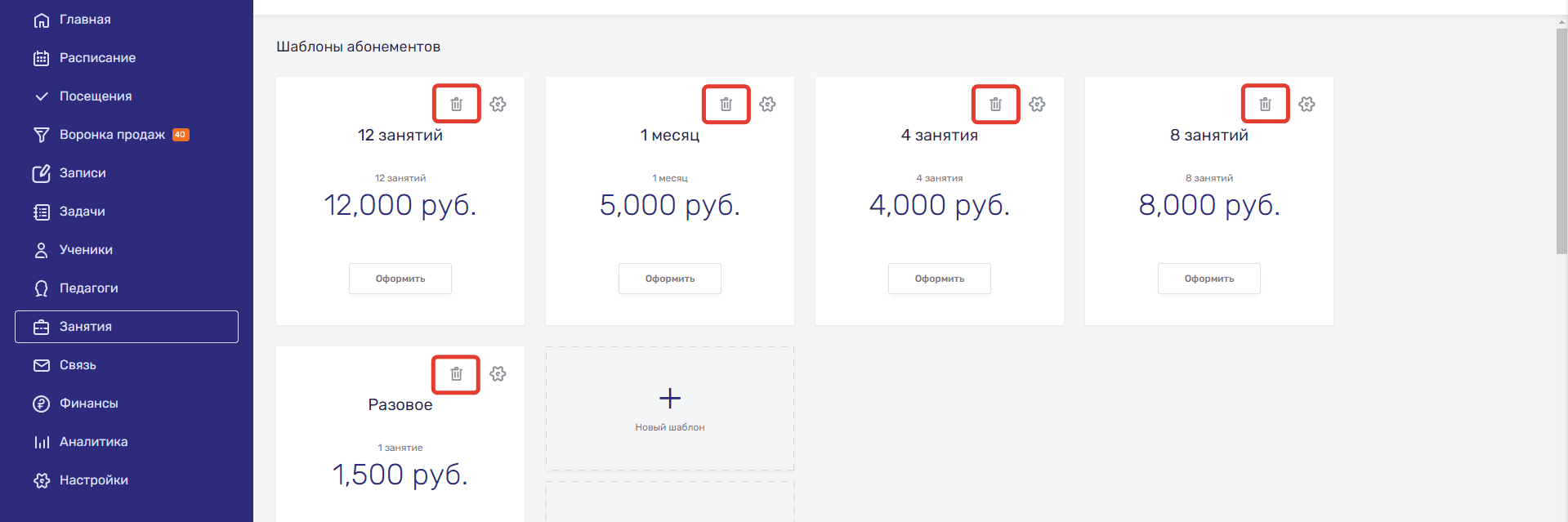Go to "Воронка продаж" sidebar item
The height and width of the screenshot is (522, 1568).
click(x=112, y=135)
